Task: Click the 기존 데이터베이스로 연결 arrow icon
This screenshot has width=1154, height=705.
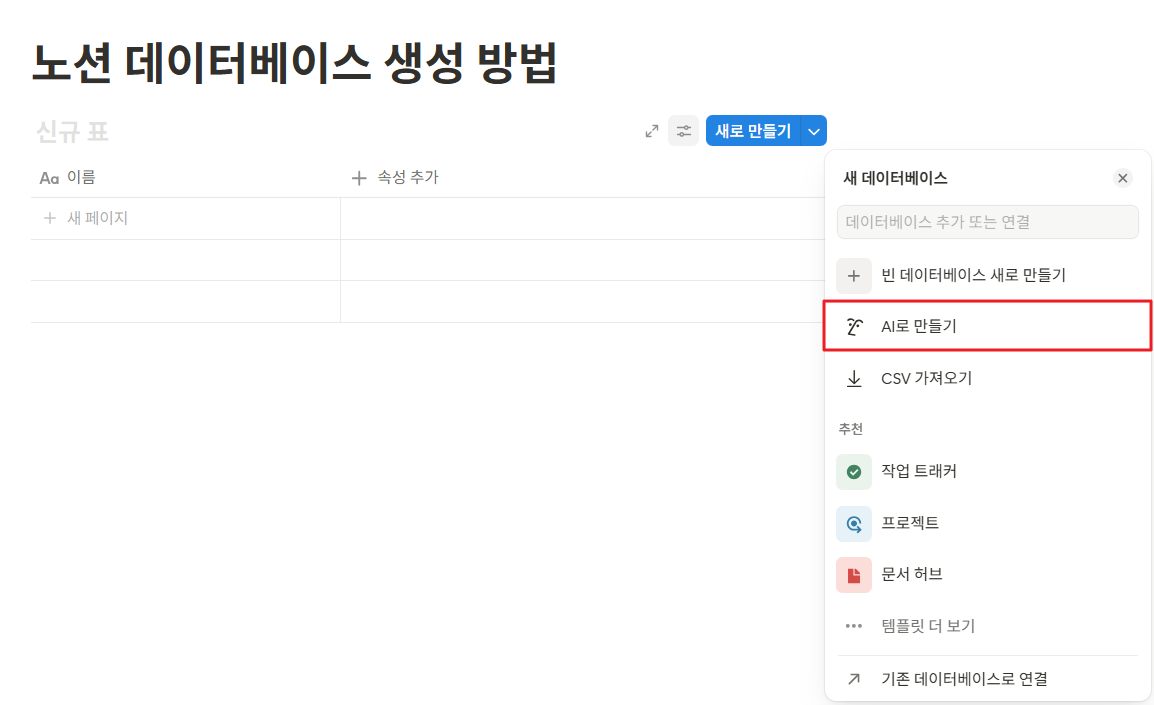Action: point(854,678)
